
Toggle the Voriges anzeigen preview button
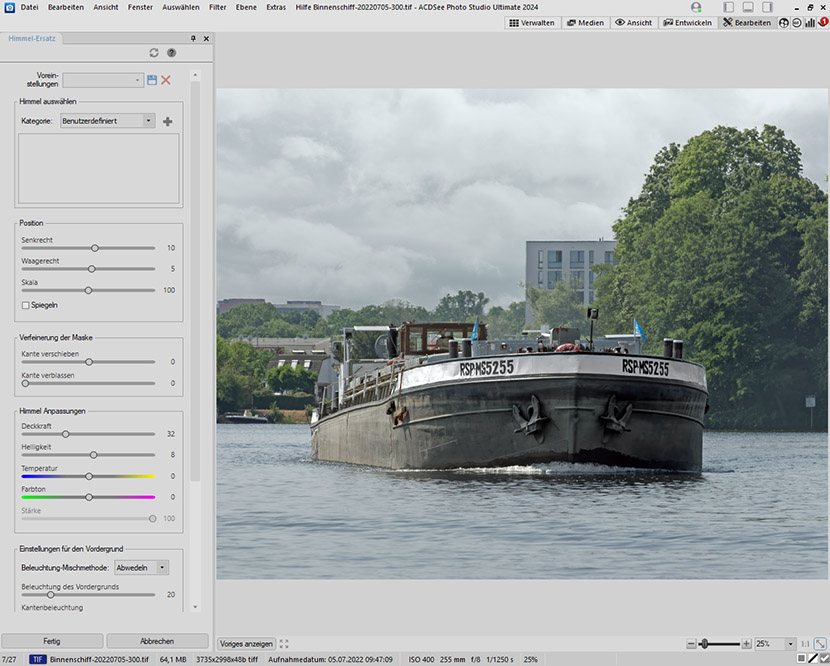(x=246, y=644)
